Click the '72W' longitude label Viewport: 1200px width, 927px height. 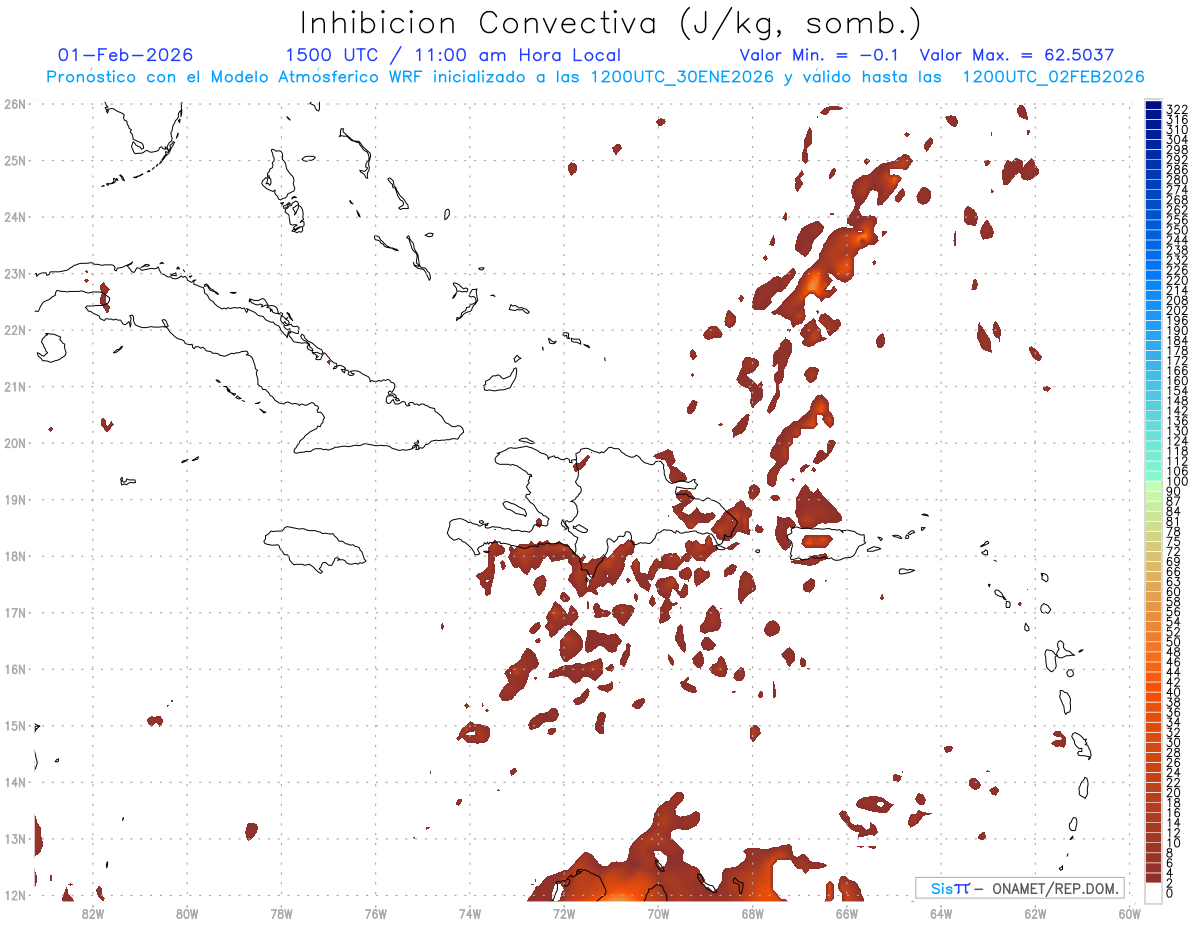(564, 912)
